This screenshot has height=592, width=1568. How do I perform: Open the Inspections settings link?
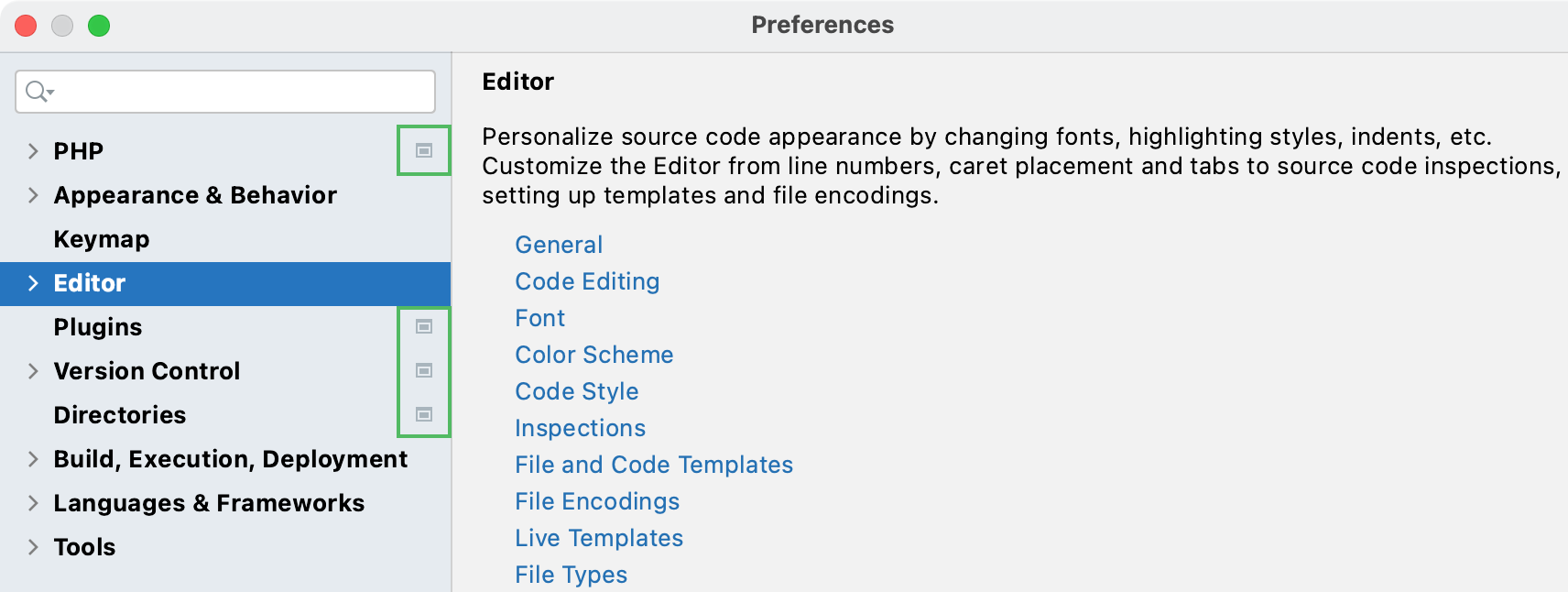pos(581,428)
